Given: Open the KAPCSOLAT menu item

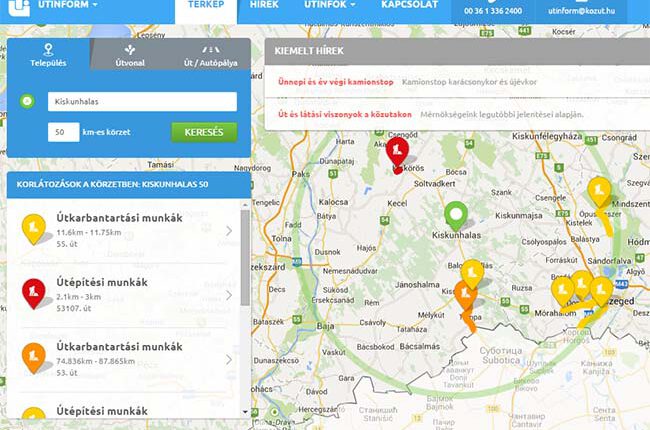Looking at the screenshot, I should pyautogui.click(x=410, y=5).
